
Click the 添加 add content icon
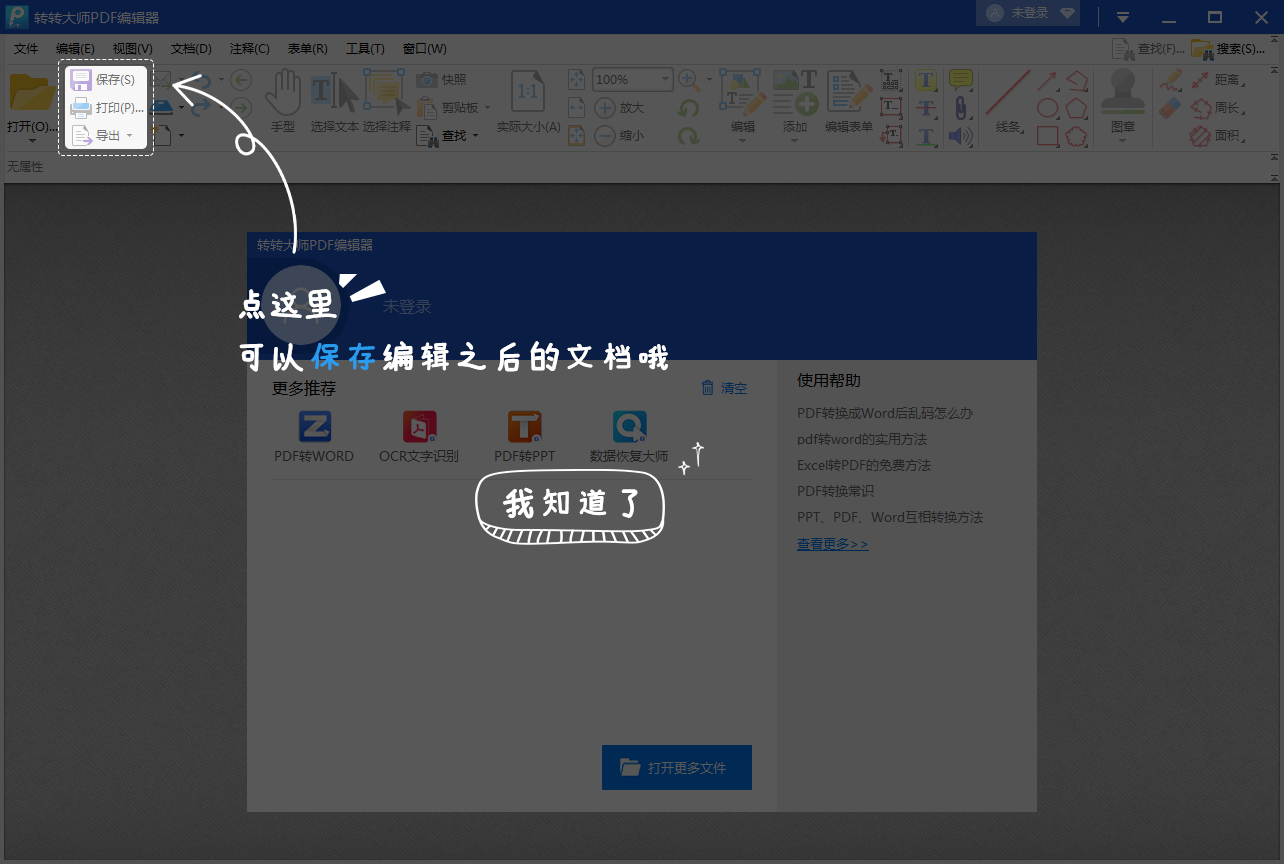pos(795,91)
